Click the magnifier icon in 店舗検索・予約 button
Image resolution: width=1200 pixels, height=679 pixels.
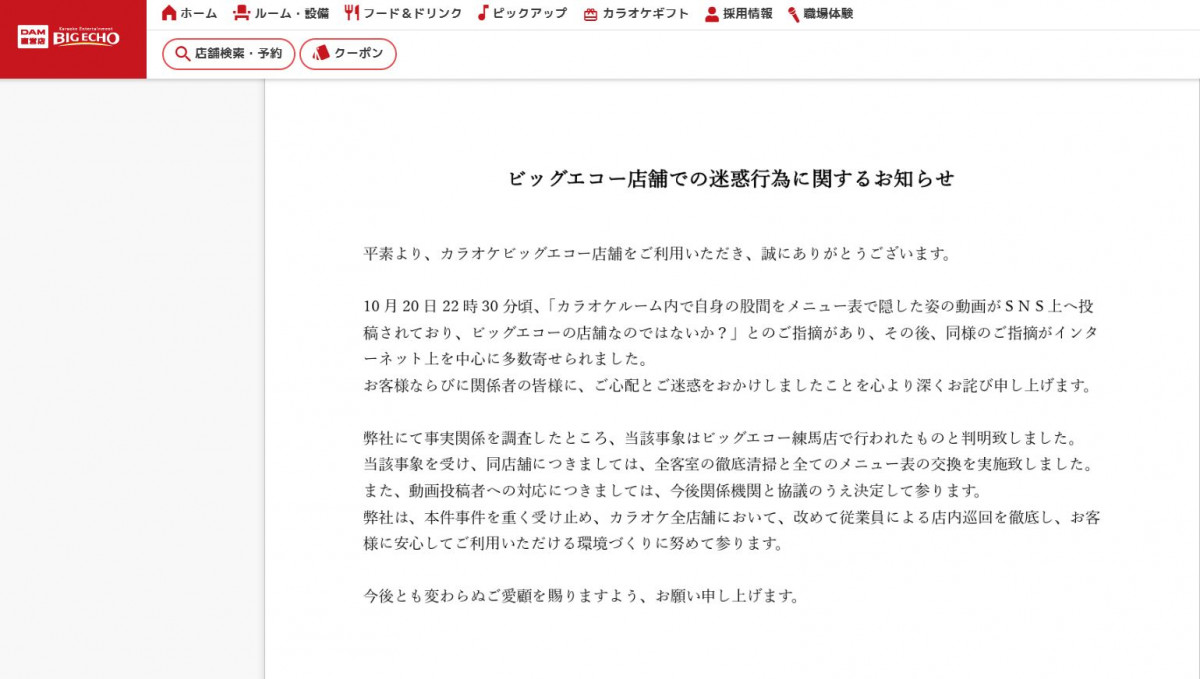(181, 54)
